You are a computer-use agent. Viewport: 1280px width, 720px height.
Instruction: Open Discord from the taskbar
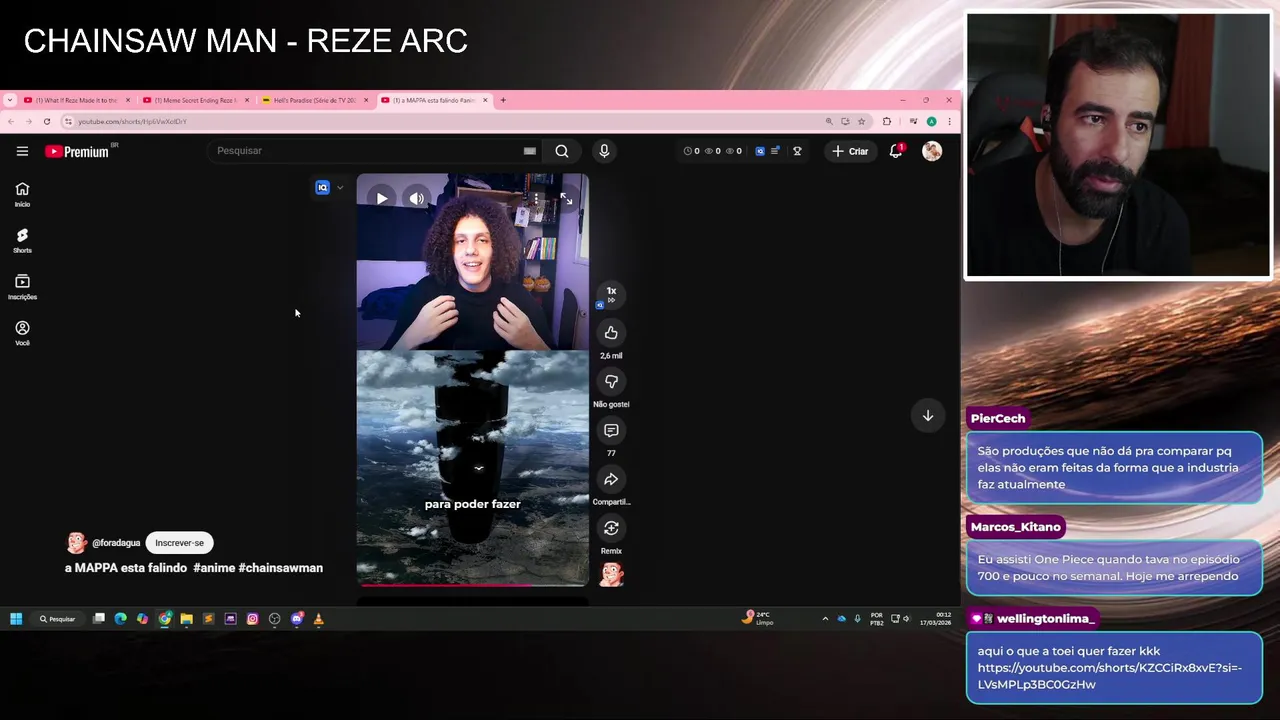pos(296,619)
